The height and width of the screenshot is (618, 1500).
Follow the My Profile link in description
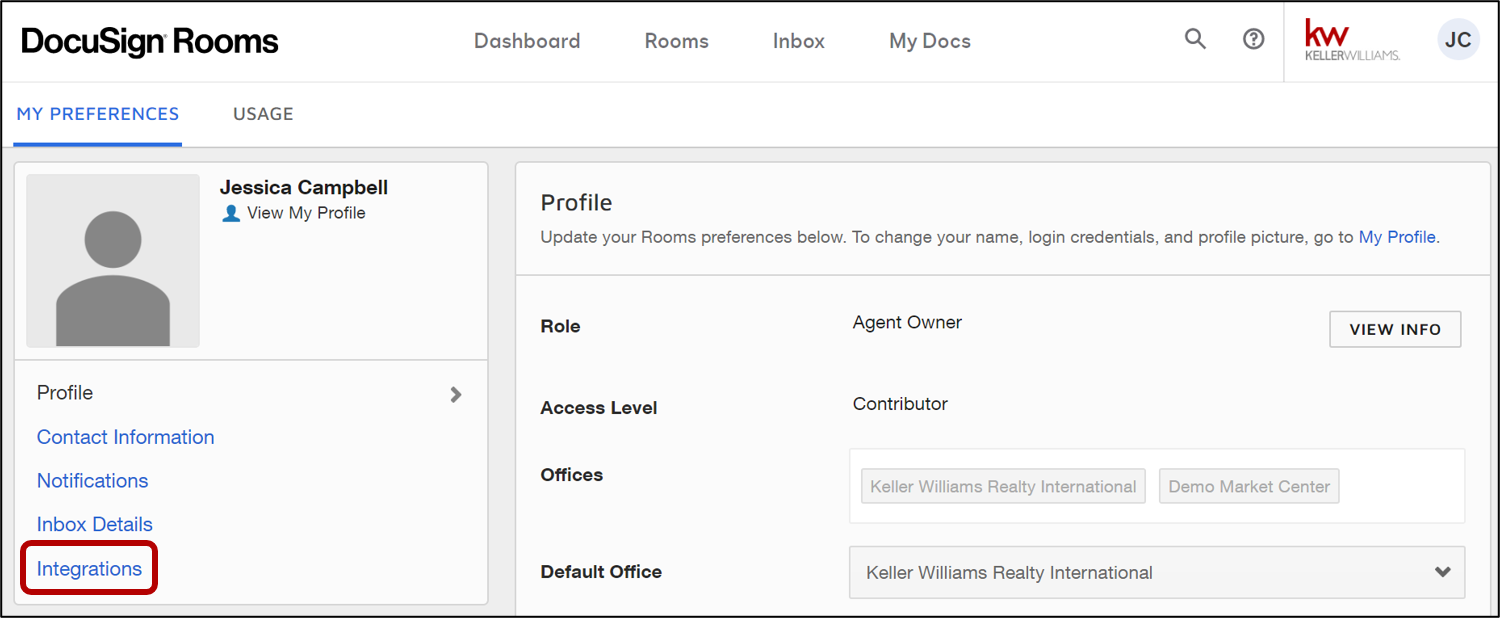(1397, 237)
